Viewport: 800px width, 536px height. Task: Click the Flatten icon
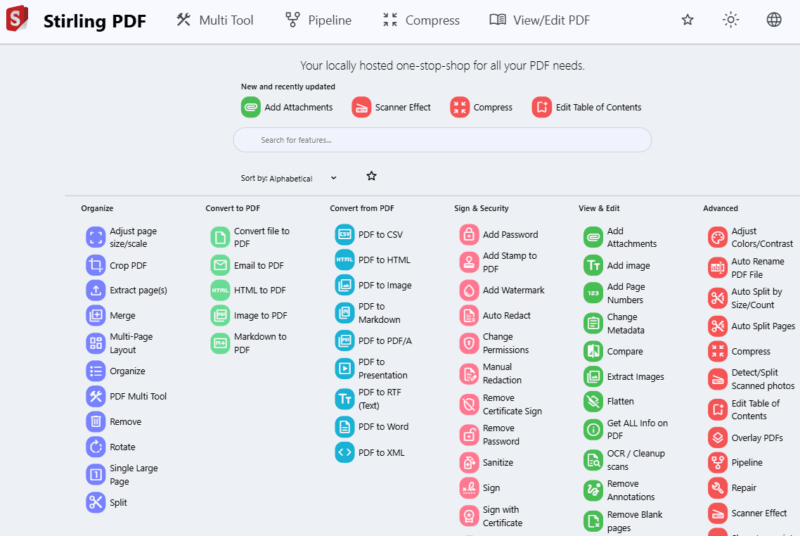pos(593,401)
